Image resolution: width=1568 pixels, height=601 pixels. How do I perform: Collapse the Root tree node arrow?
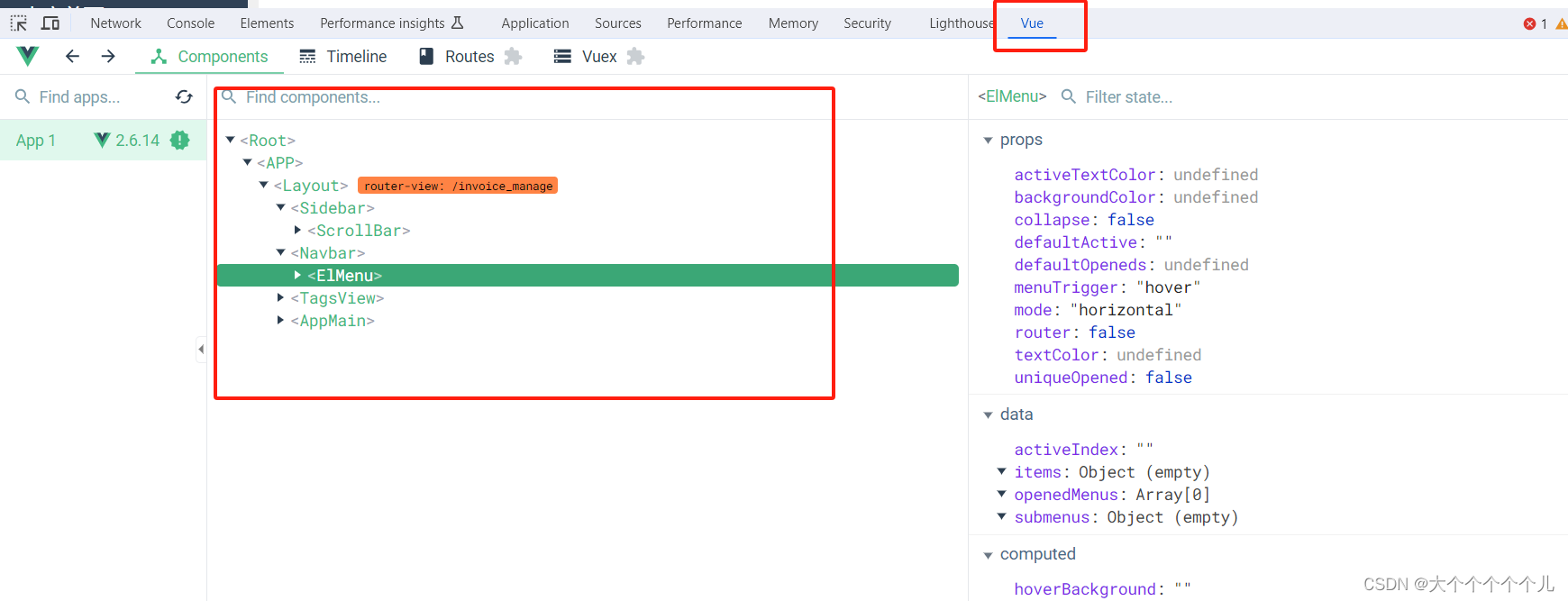point(231,140)
